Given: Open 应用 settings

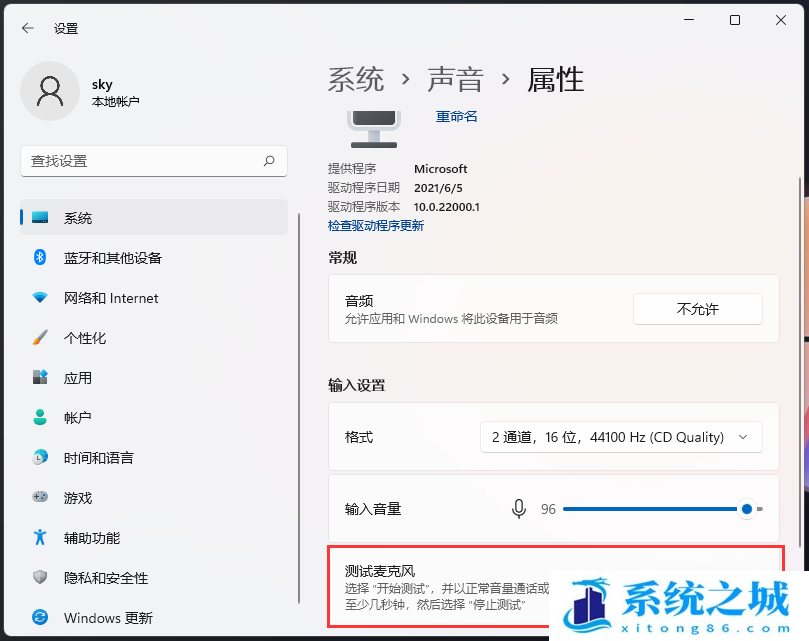Looking at the screenshot, I should point(154,378).
